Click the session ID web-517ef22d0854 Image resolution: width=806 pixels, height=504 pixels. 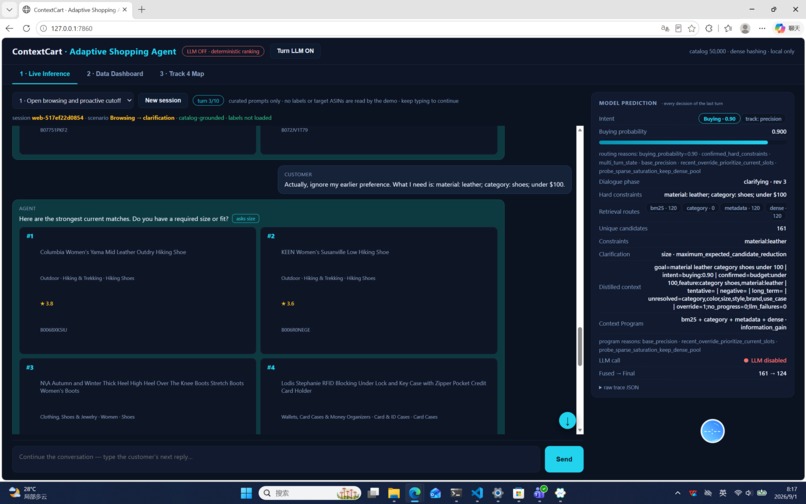coord(58,118)
